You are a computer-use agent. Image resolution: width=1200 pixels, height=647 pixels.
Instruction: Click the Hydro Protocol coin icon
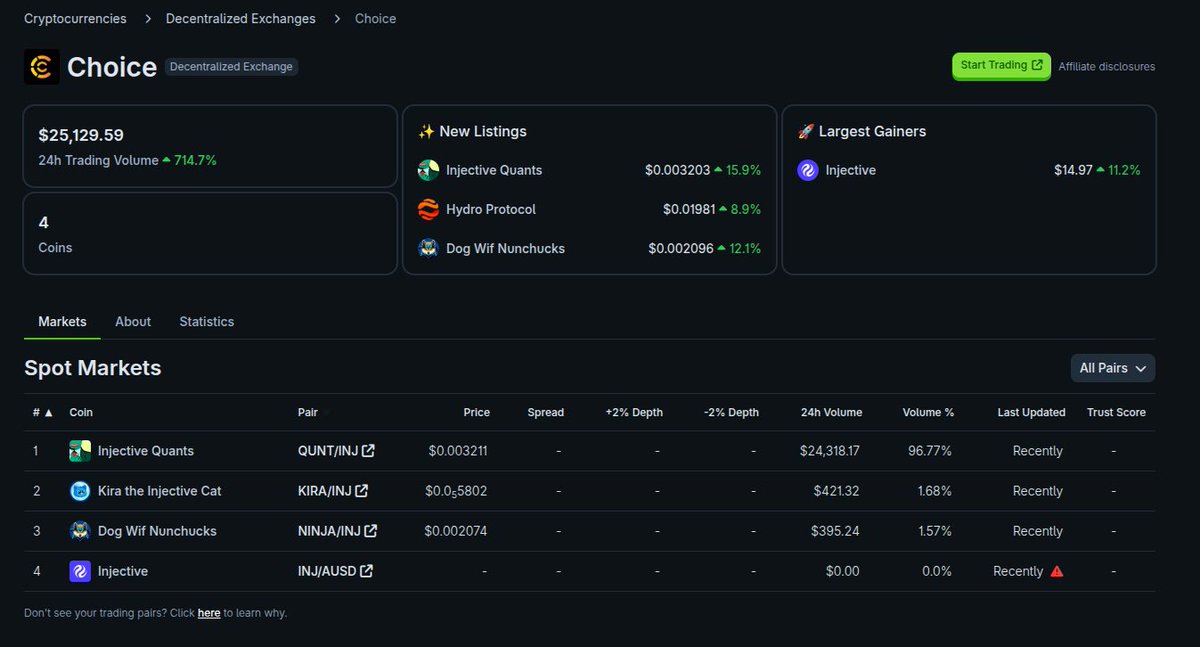(427, 209)
